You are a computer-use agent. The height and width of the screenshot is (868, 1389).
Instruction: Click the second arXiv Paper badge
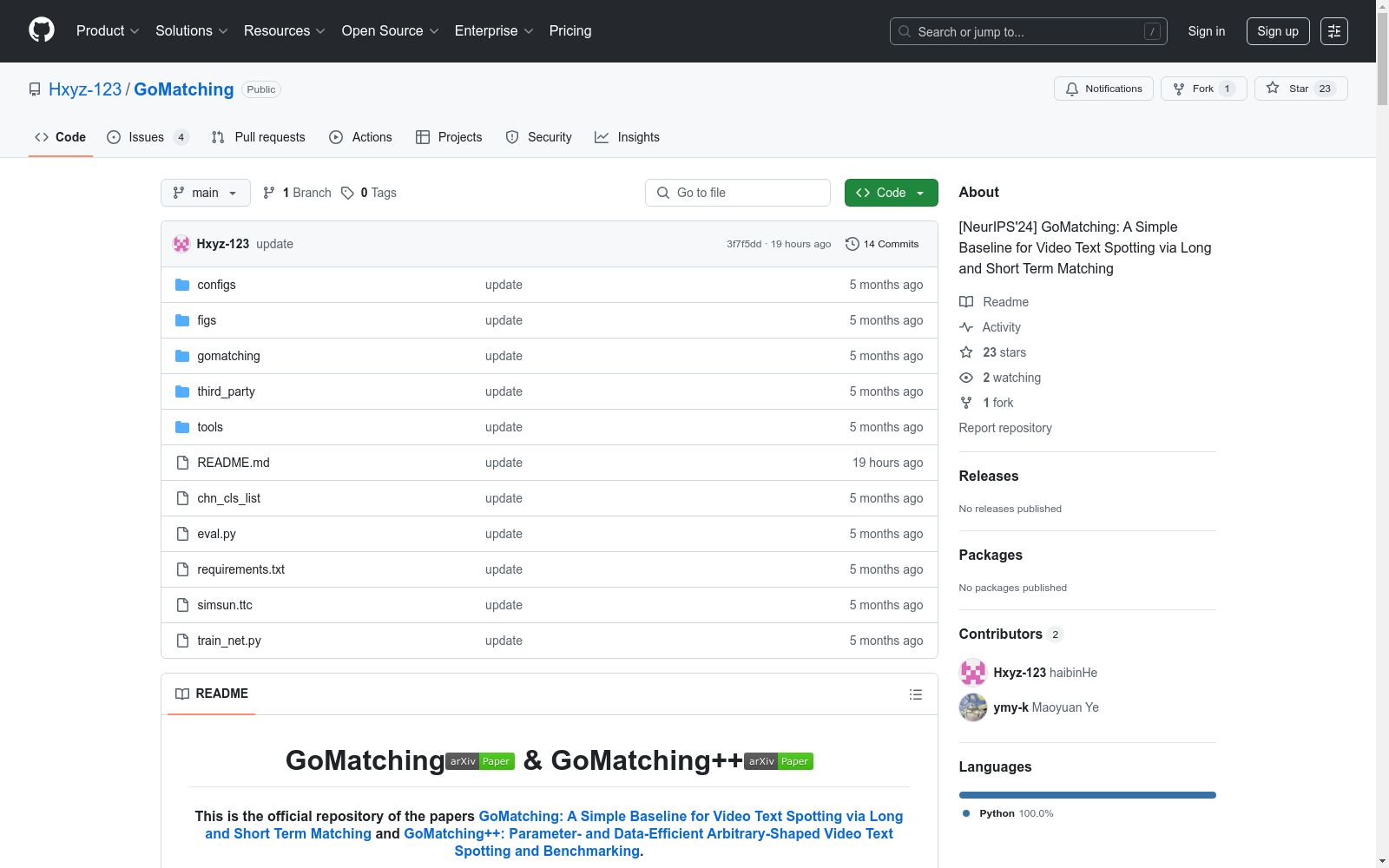point(779,761)
